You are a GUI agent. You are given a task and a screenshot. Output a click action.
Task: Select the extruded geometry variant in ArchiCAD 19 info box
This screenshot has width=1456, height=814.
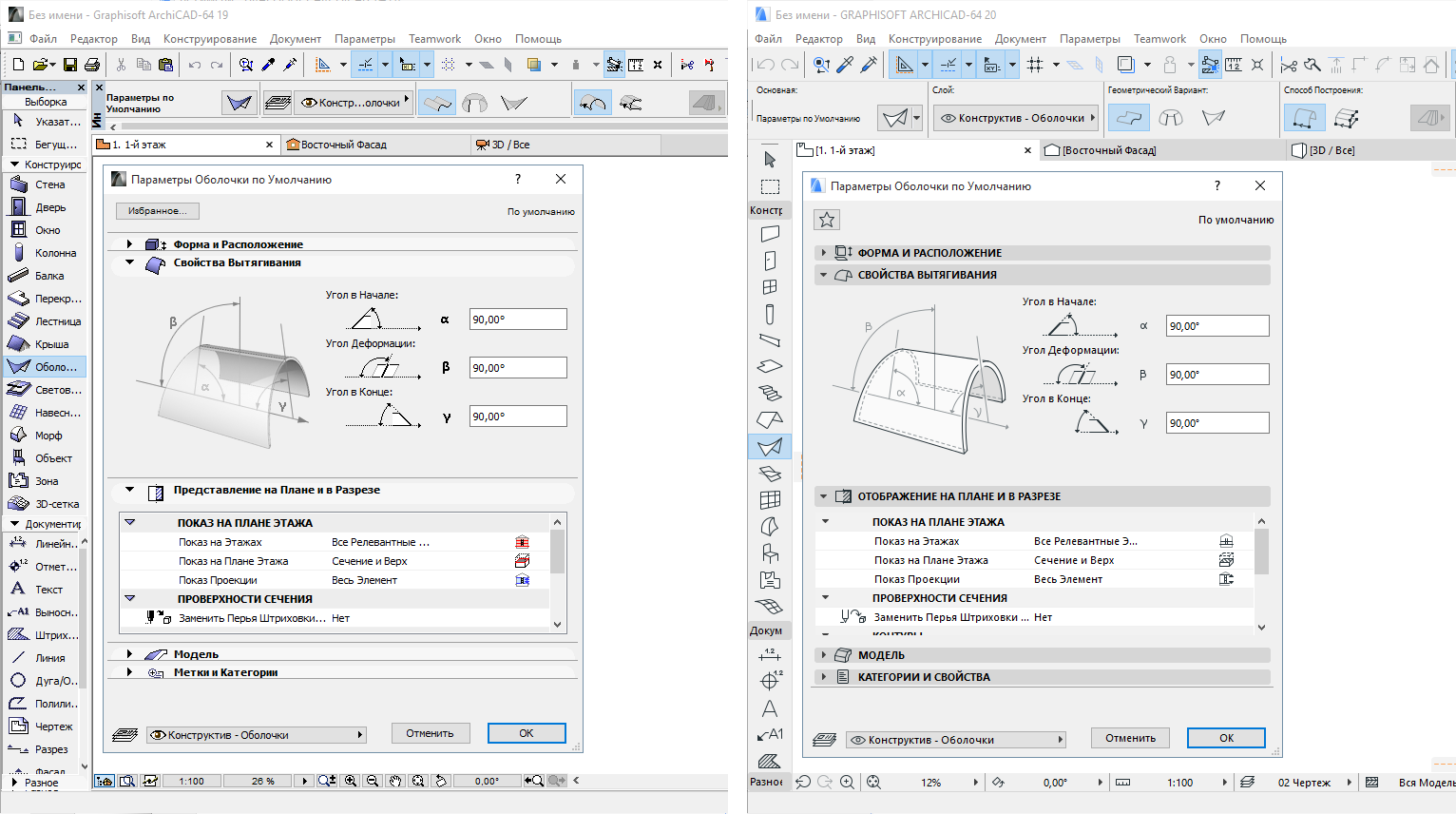tap(437, 103)
